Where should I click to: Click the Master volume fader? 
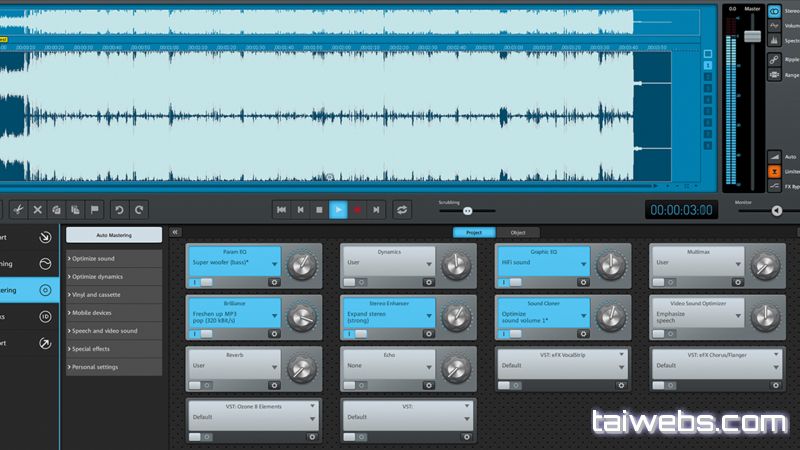click(752, 36)
